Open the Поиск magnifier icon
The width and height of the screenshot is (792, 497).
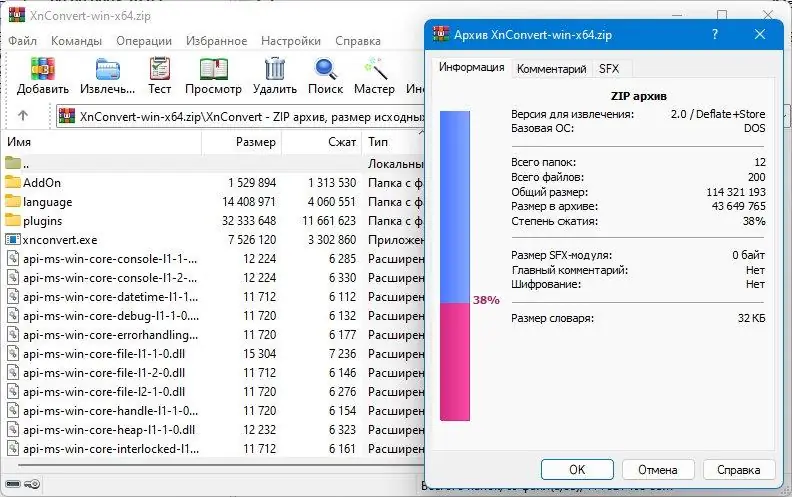tap(325, 69)
